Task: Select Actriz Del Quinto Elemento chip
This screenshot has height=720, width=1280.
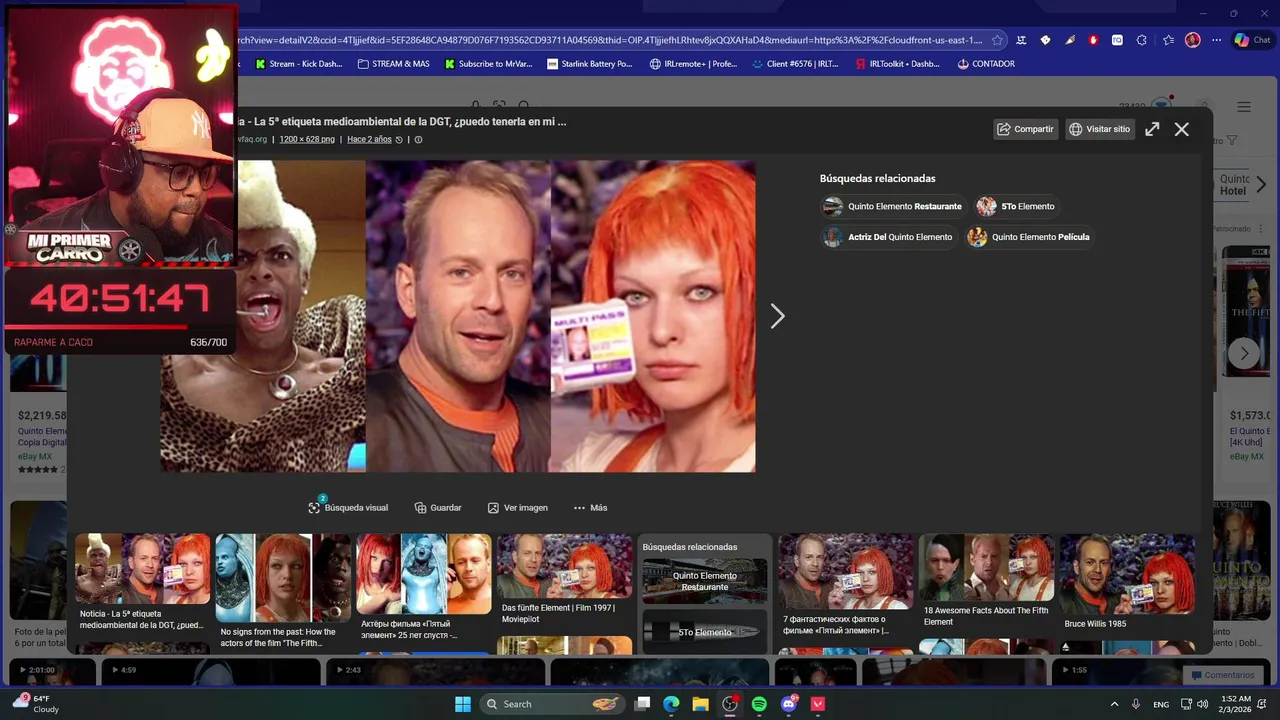Action: pyautogui.click(x=887, y=237)
